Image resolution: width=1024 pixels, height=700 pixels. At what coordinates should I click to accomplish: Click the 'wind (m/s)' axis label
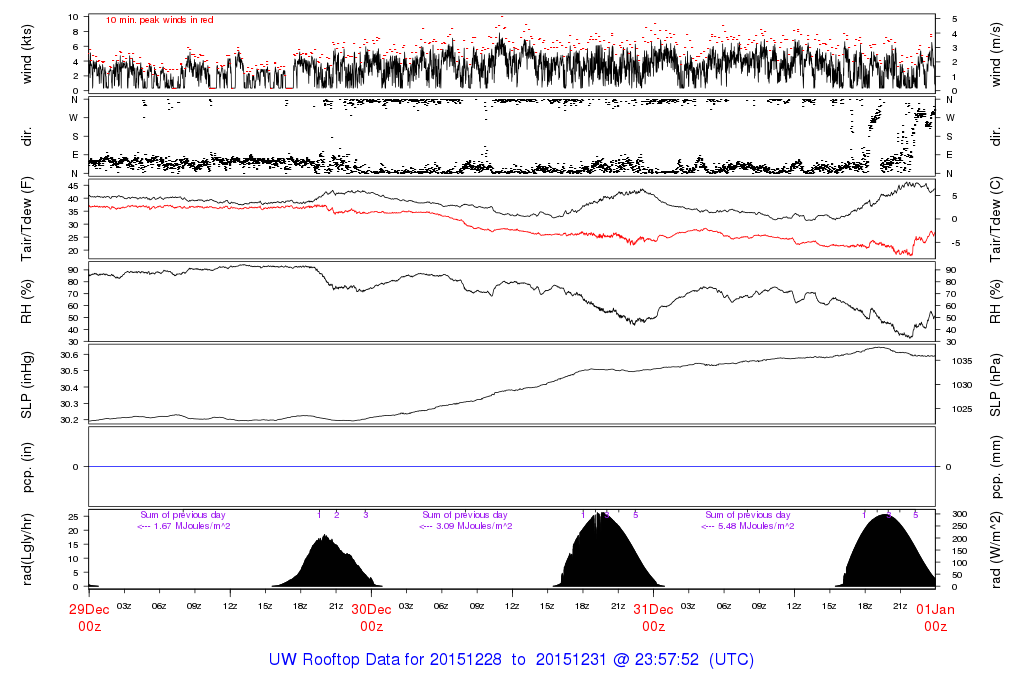click(997, 54)
